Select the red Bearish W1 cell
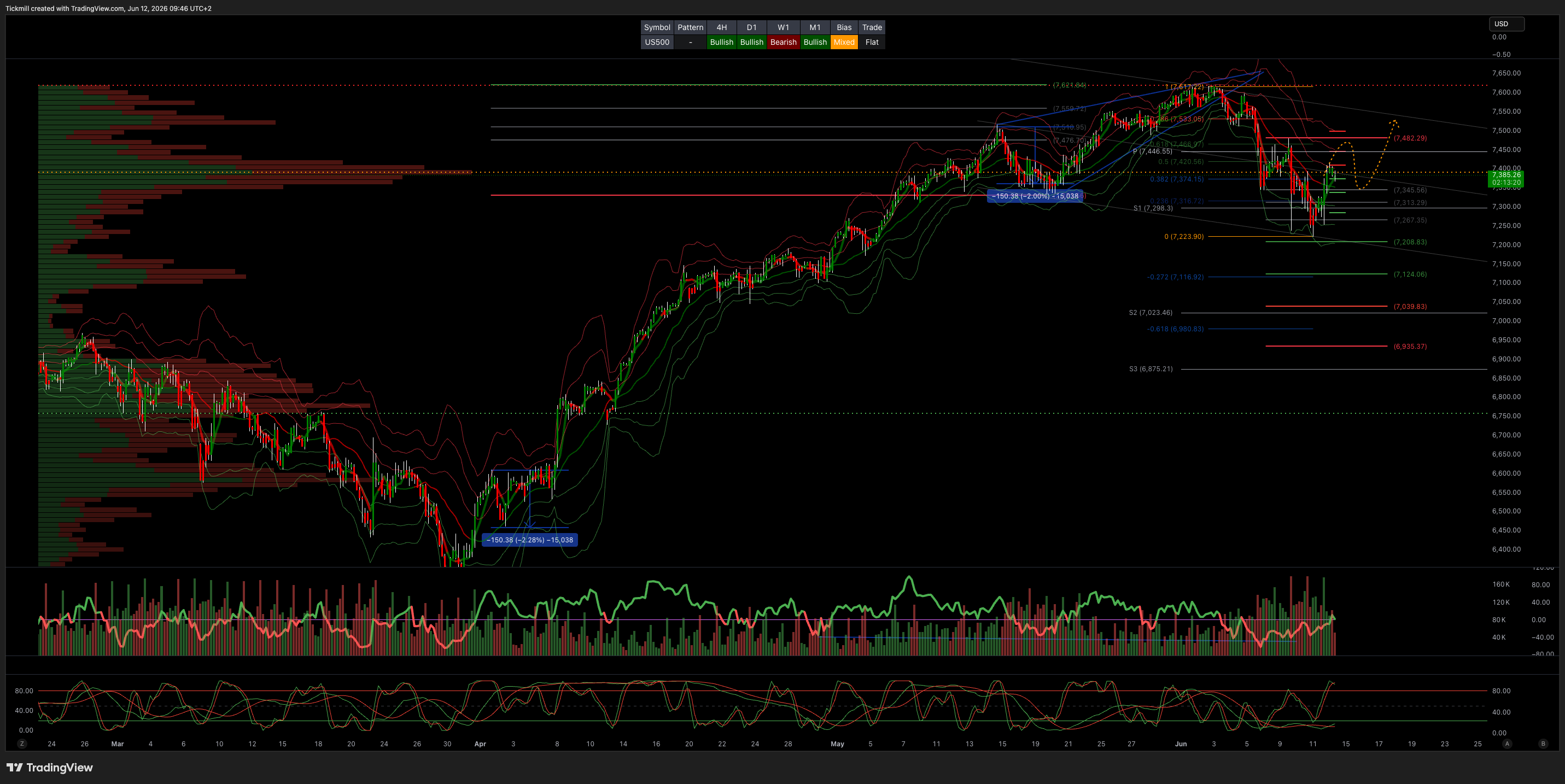This screenshot has height=784, width=1565. [x=783, y=42]
